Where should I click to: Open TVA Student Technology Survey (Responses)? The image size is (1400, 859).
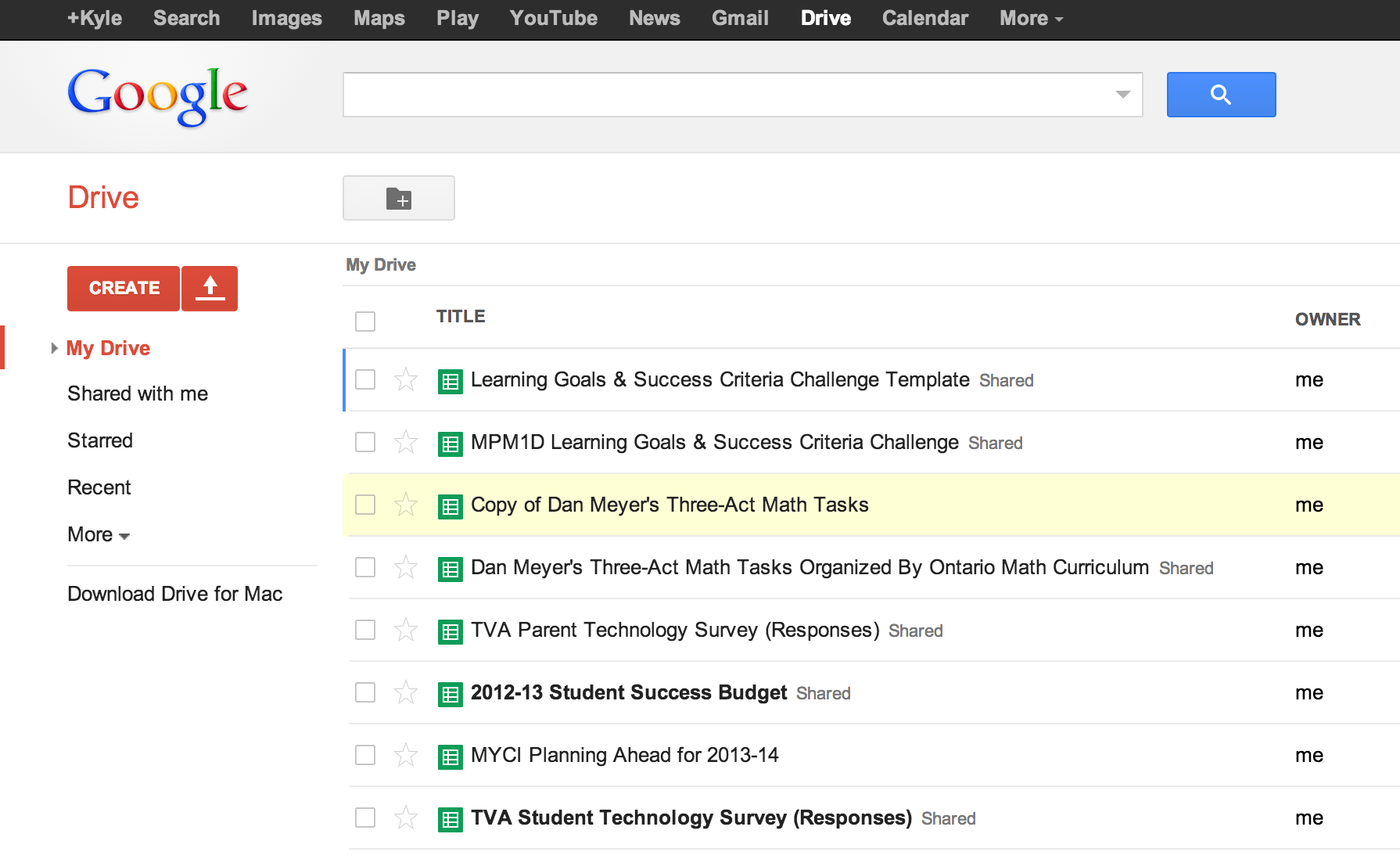[691, 818]
